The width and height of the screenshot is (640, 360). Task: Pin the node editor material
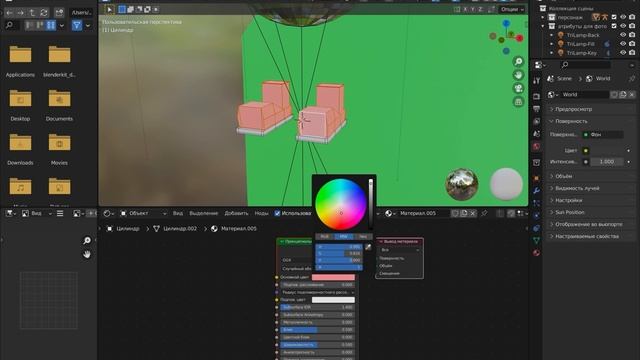click(x=484, y=213)
